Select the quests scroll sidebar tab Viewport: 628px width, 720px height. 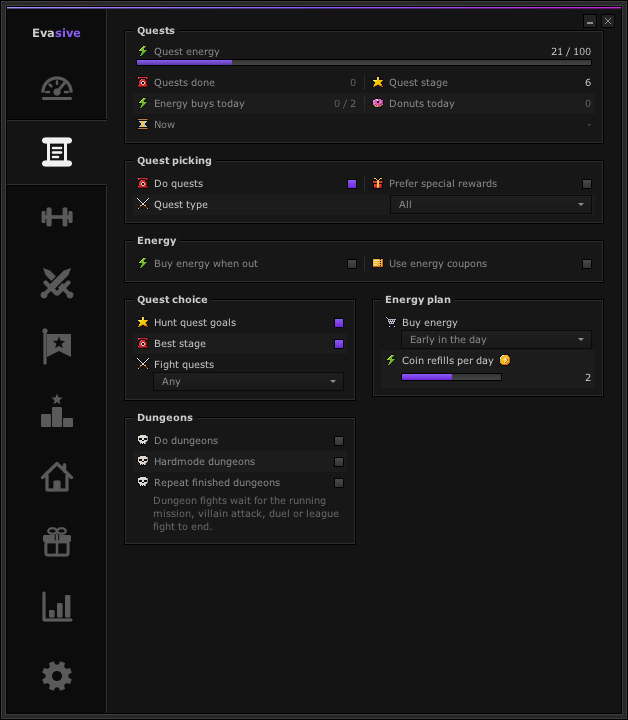click(x=57, y=152)
